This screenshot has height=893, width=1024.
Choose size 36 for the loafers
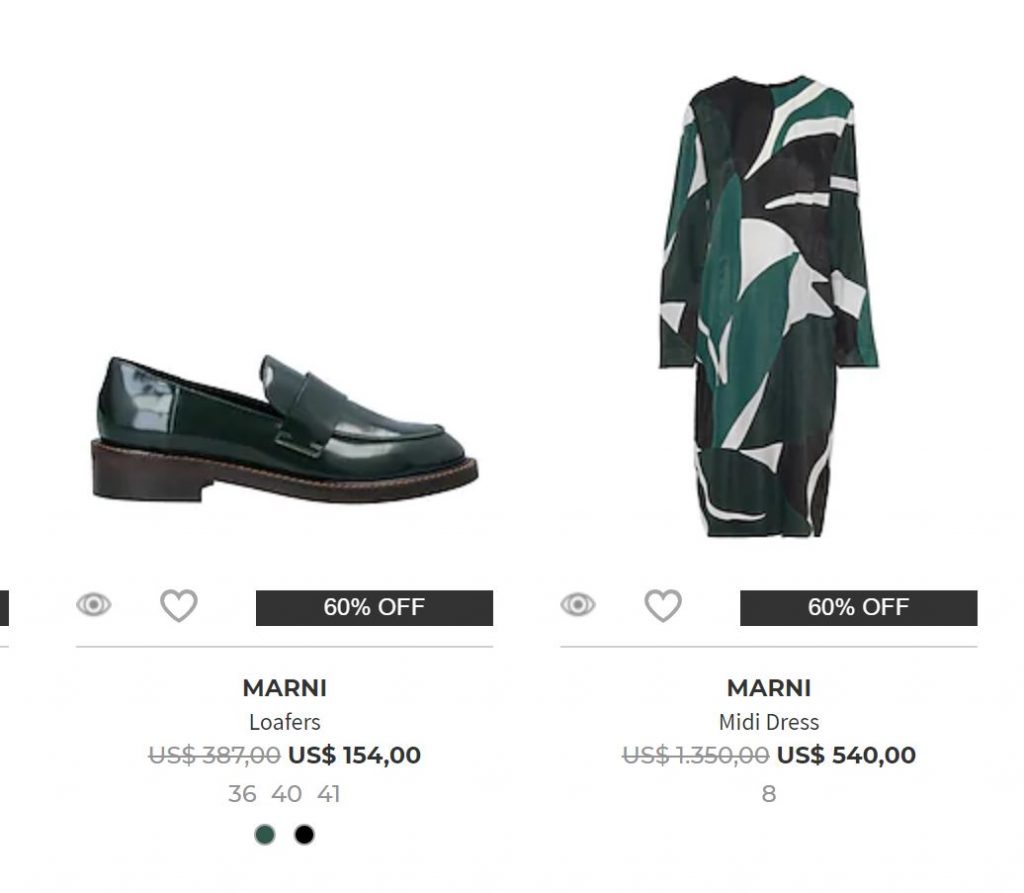click(242, 794)
